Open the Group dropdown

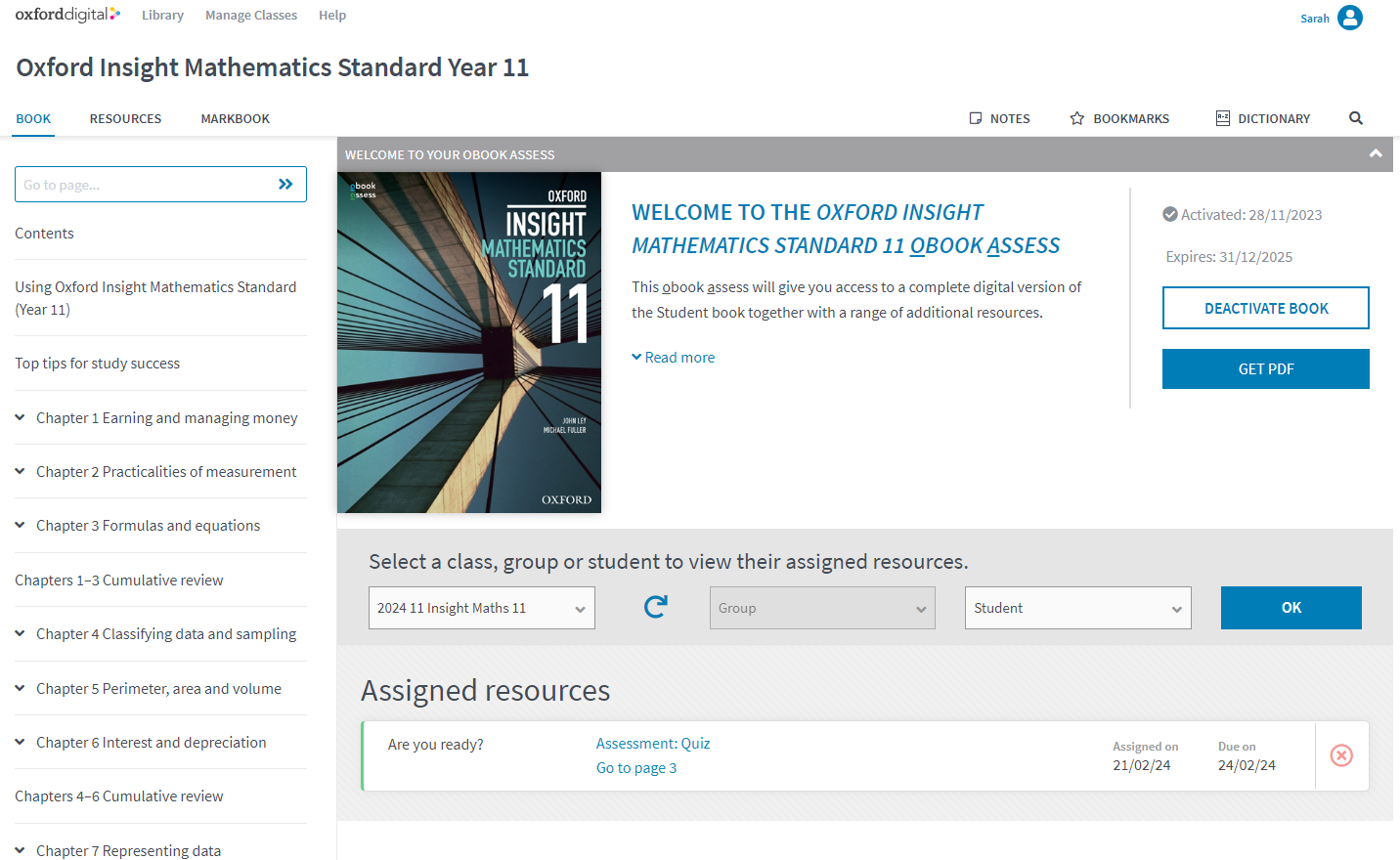click(x=822, y=608)
